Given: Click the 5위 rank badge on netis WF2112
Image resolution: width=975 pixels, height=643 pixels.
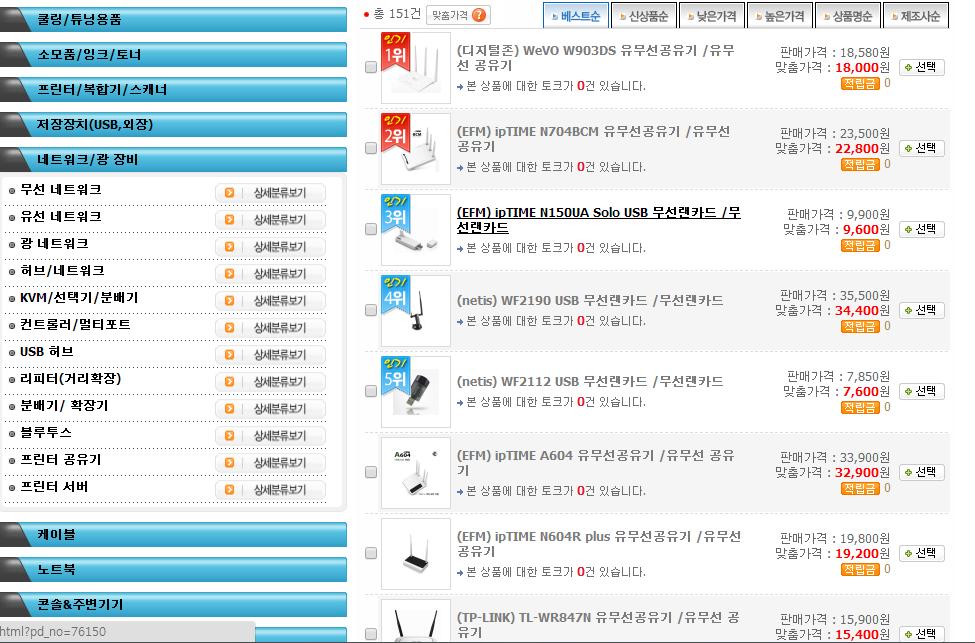Looking at the screenshot, I should pyautogui.click(x=395, y=380).
